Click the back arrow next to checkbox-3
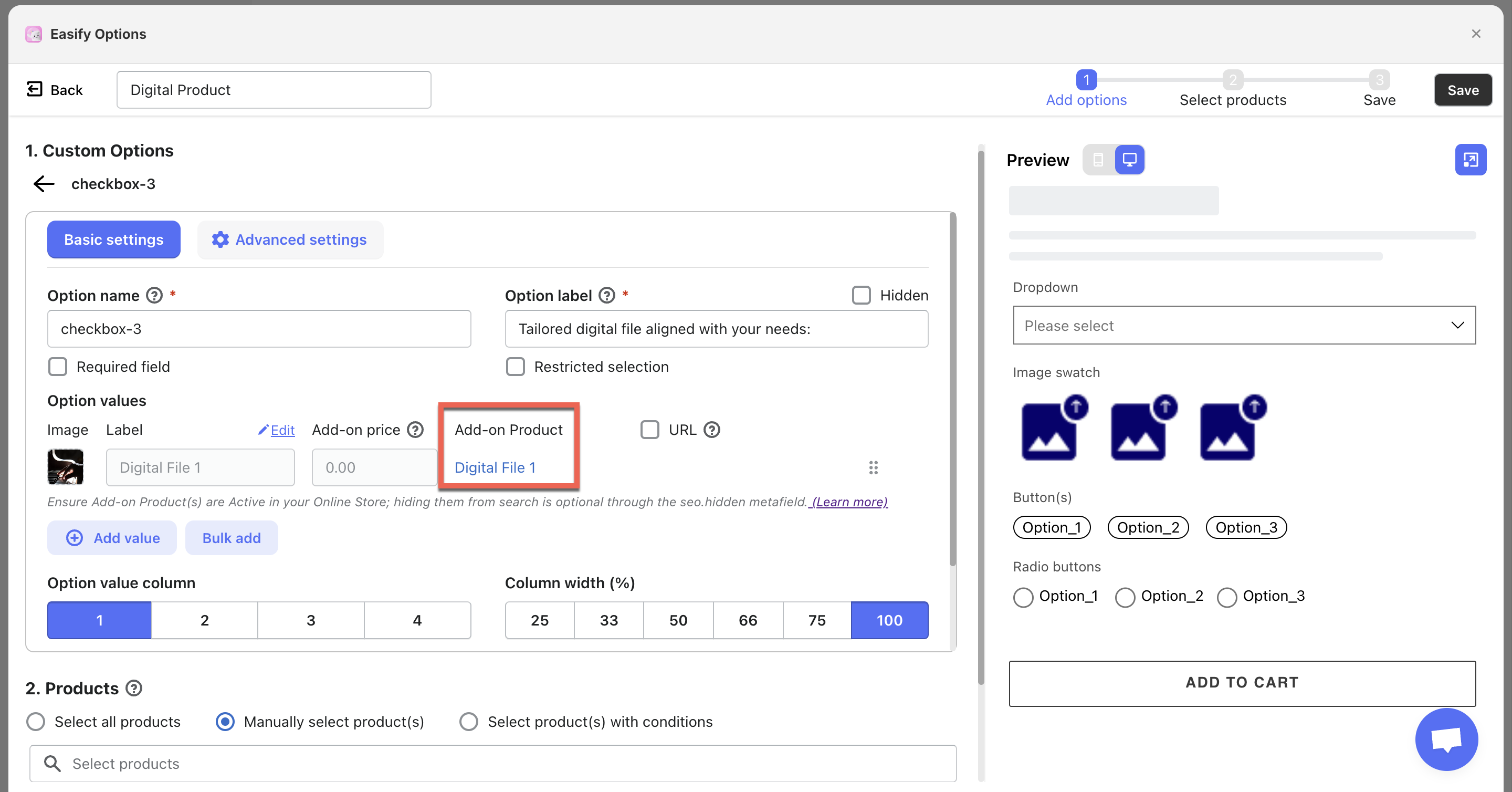The image size is (1512, 792). click(44, 184)
